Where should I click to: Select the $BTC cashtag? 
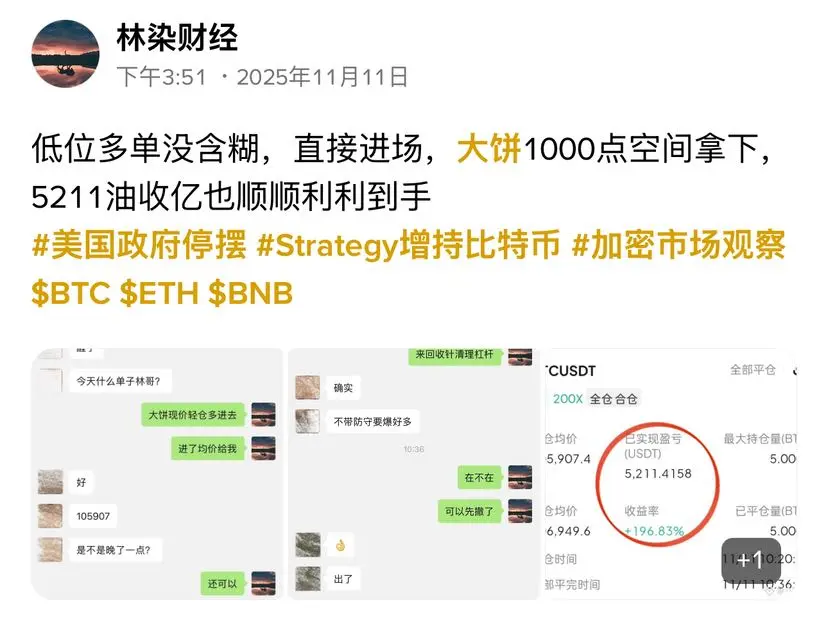pyautogui.click(x=71, y=293)
